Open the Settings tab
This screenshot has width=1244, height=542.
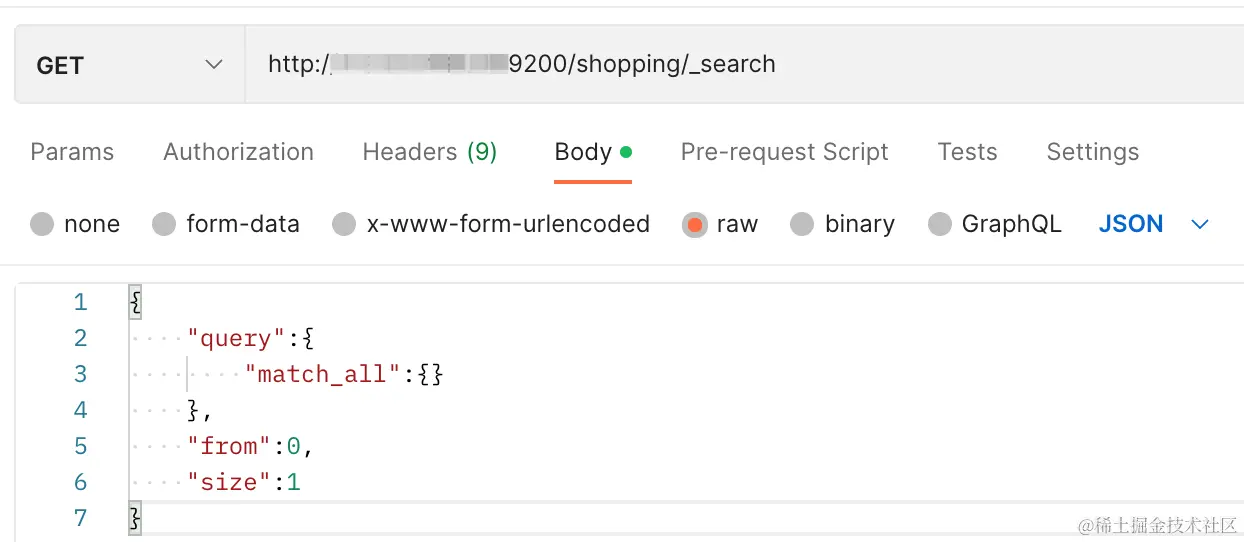coord(1092,152)
